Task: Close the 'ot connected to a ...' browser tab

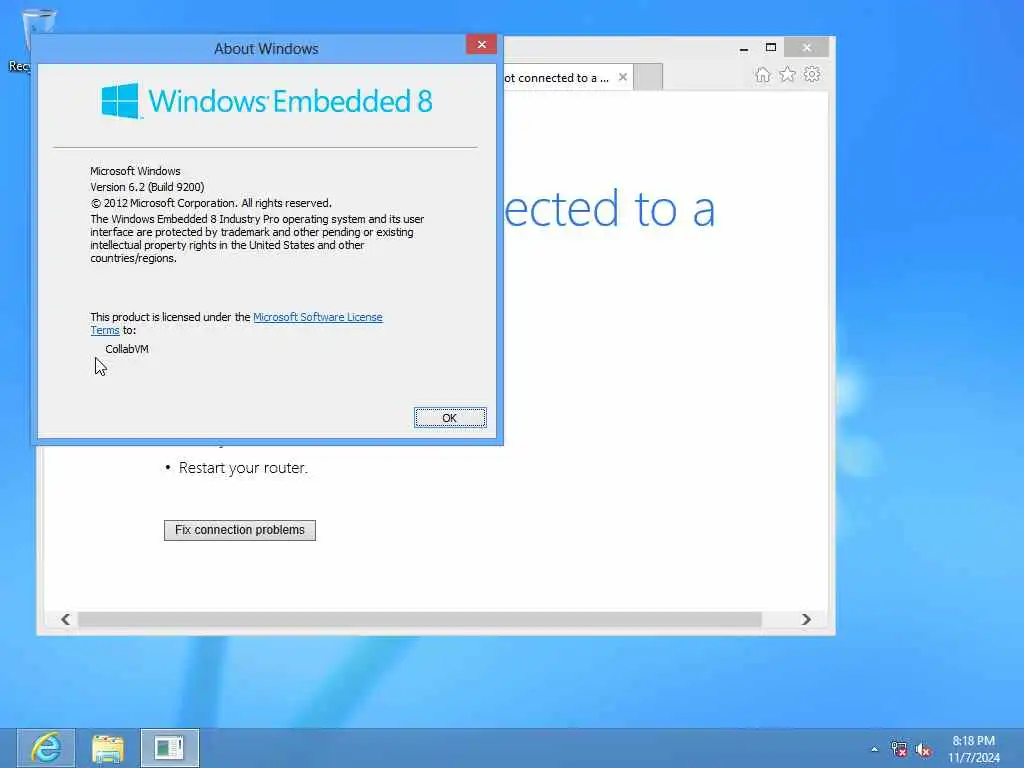Action: tap(623, 77)
